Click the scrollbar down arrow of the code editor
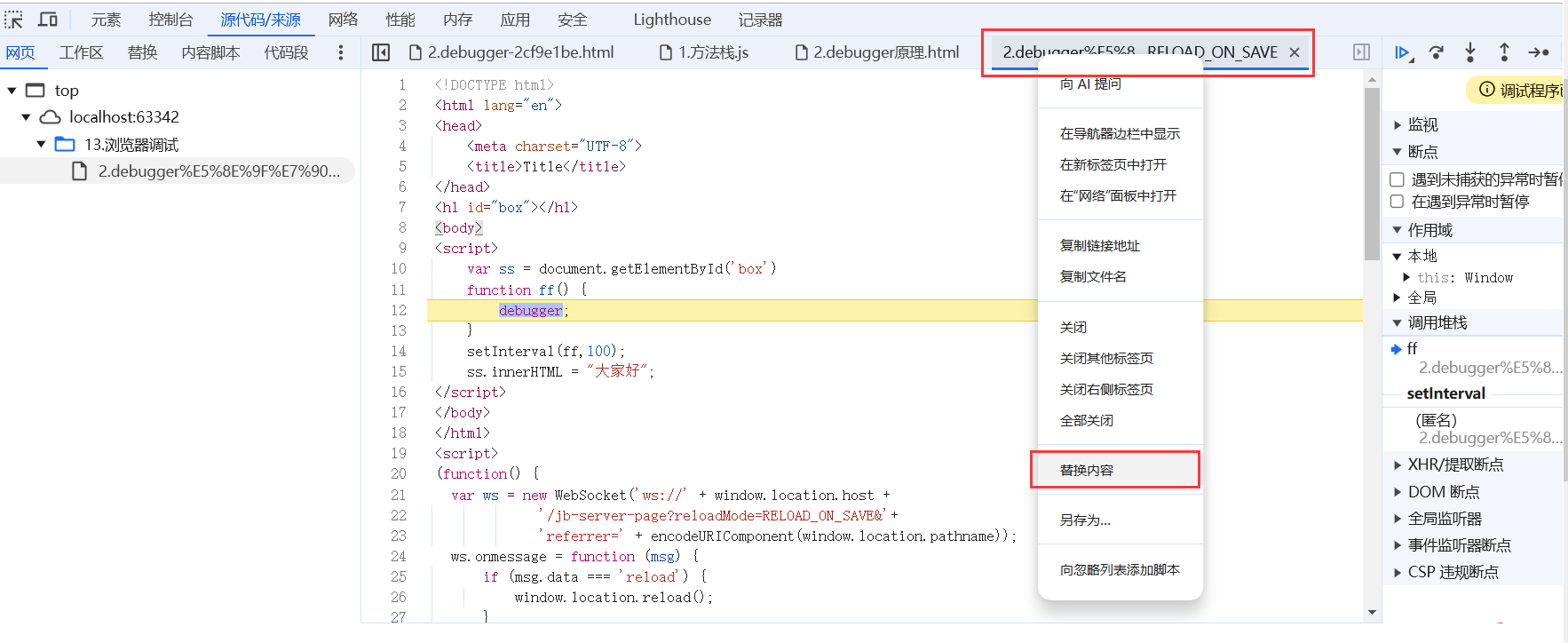This screenshot has height=643, width=1568. point(1373,612)
